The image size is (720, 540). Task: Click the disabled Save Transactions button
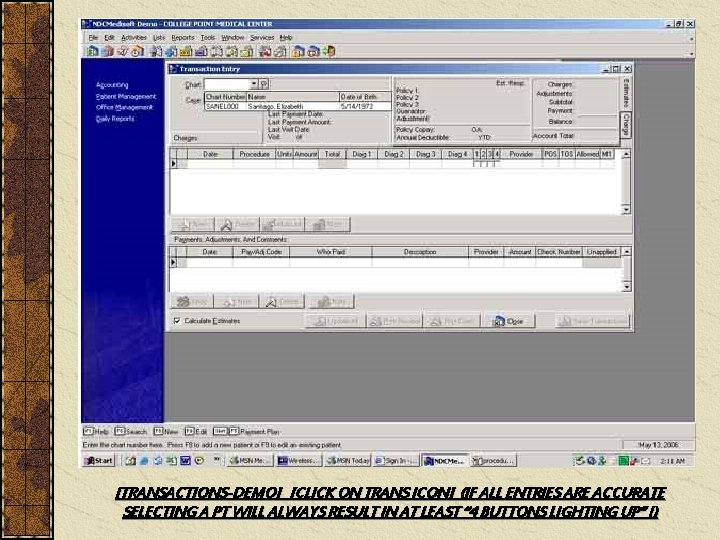click(x=593, y=321)
